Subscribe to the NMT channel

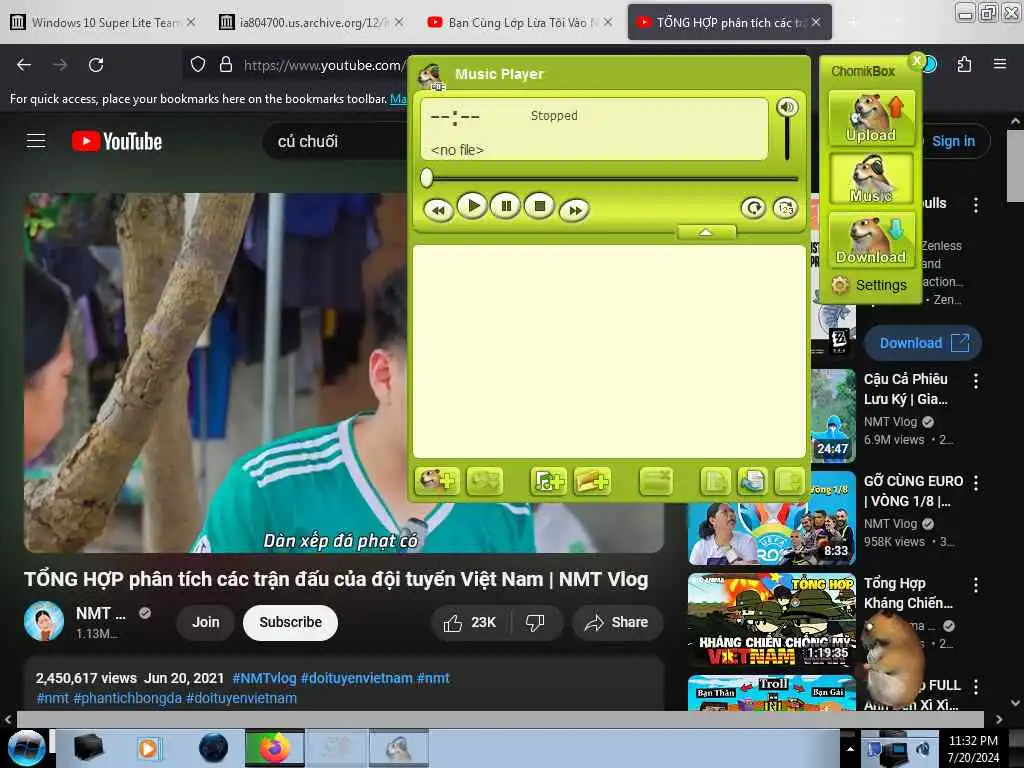coord(291,622)
